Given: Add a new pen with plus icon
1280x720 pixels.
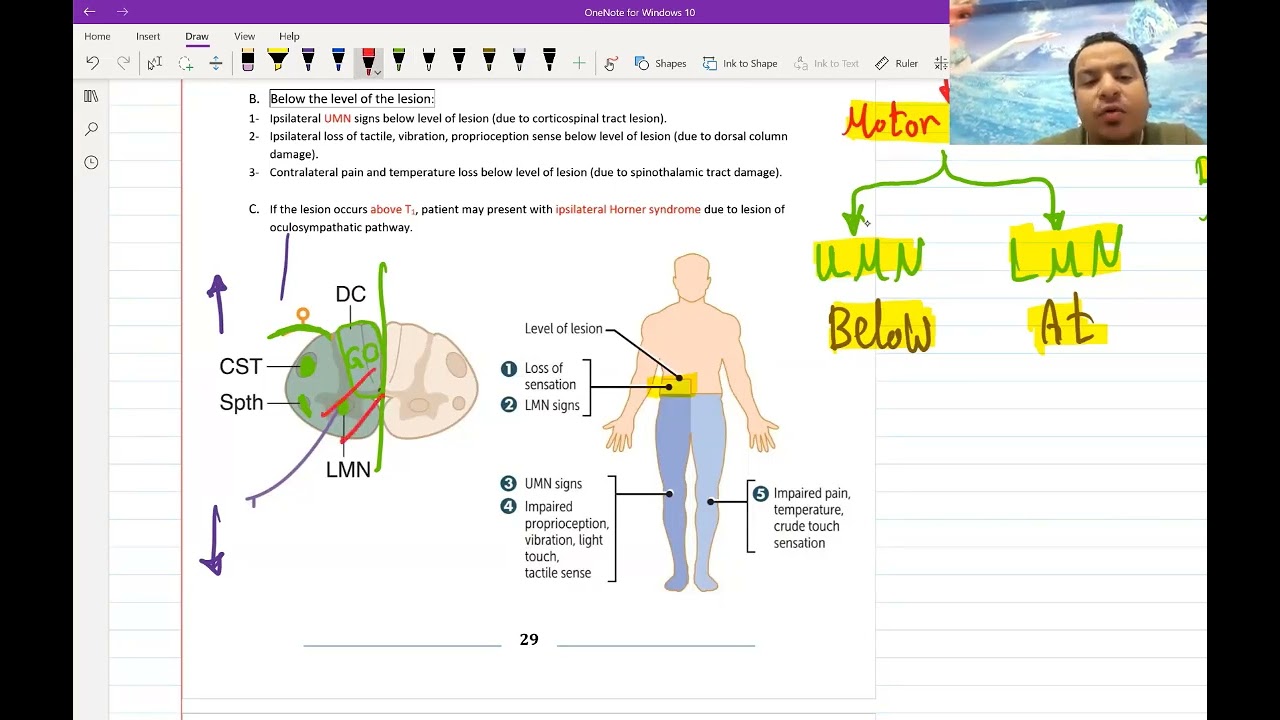Looking at the screenshot, I should coord(579,63).
